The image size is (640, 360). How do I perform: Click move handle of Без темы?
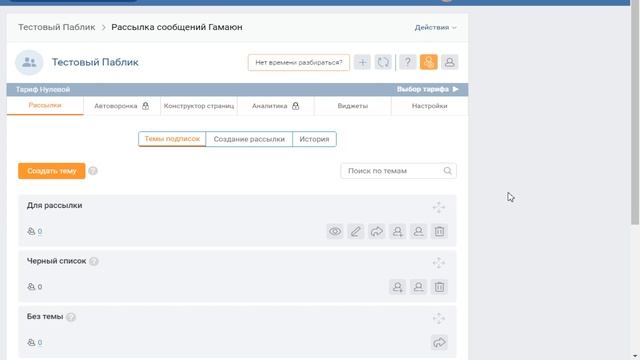click(x=439, y=318)
